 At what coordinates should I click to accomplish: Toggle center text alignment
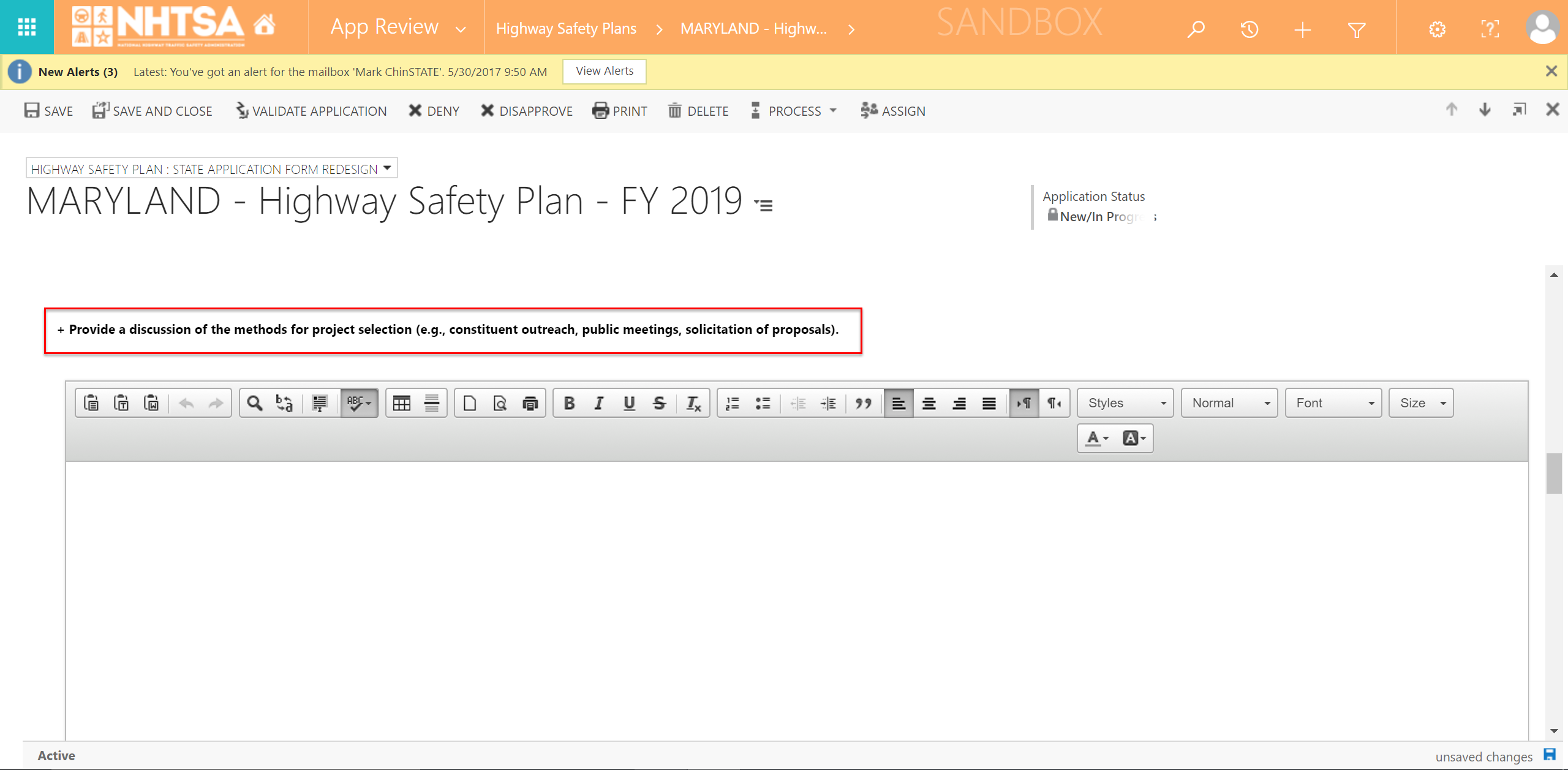click(929, 403)
